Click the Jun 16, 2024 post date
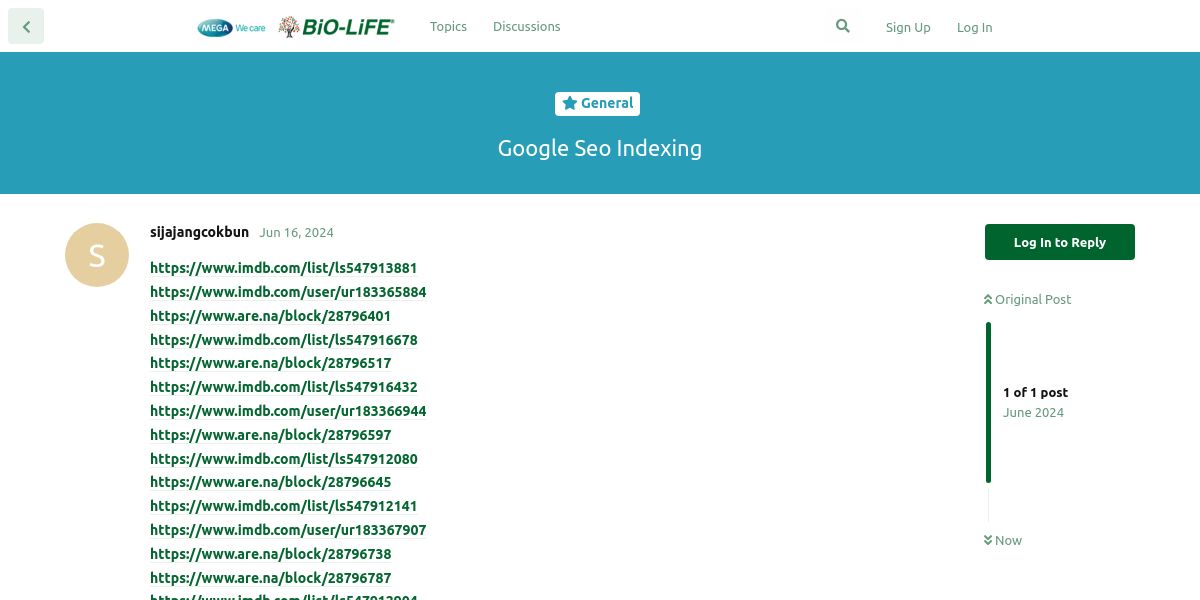This screenshot has height=600, width=1200. pos(296,233)
